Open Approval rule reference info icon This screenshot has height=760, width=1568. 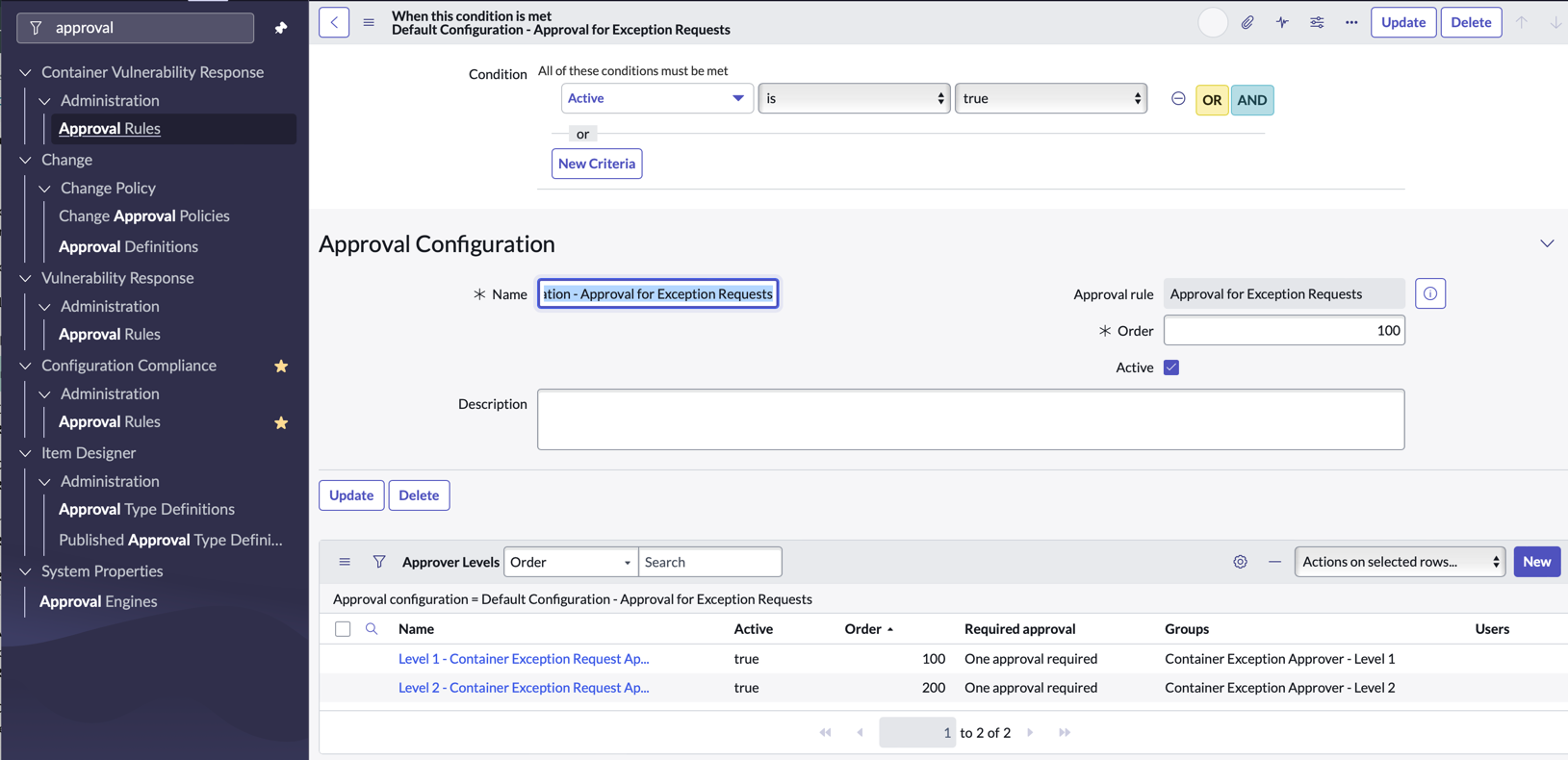(x=1430, y=293)
